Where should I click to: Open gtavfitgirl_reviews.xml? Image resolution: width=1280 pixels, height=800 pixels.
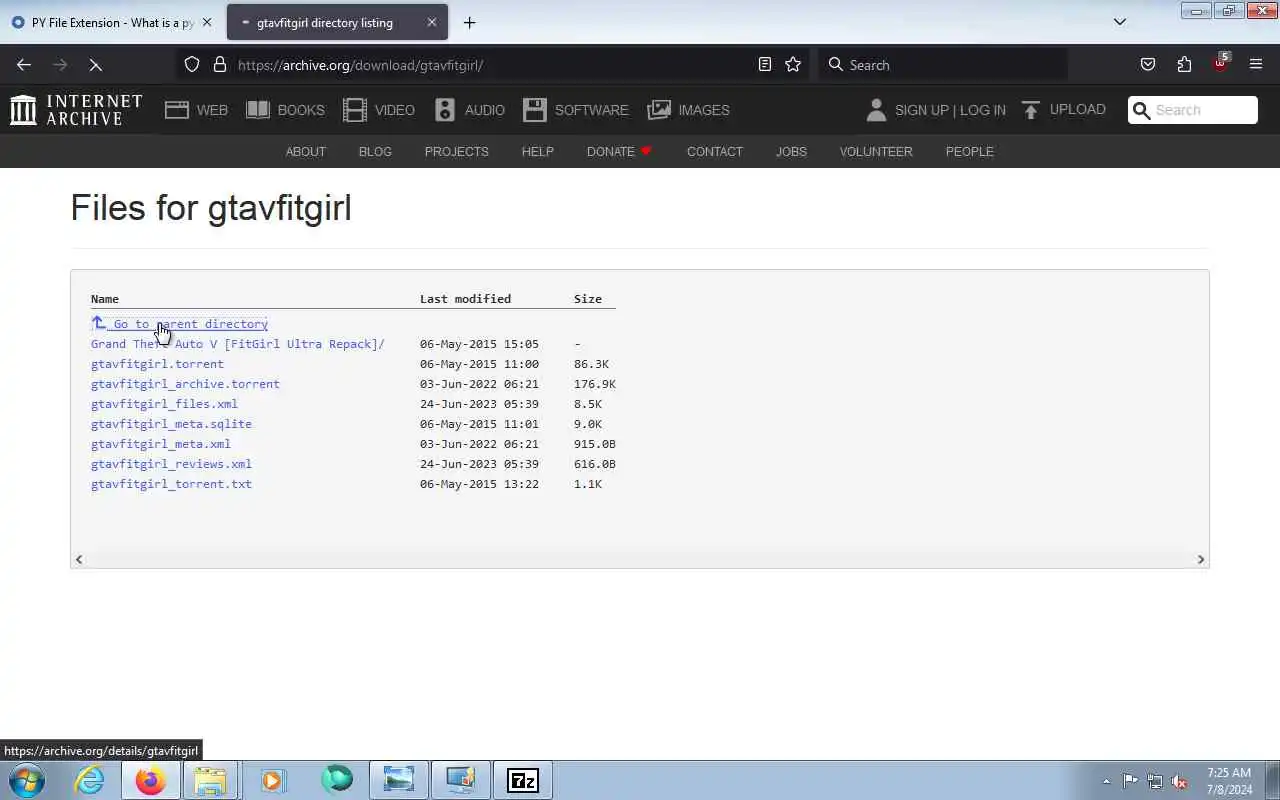171,464
